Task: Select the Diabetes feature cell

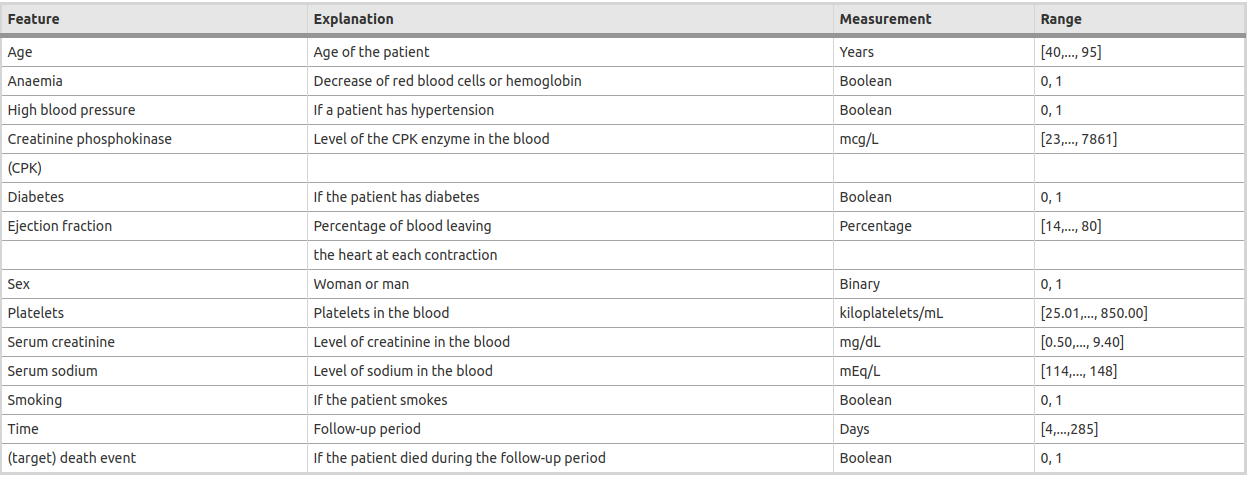Action: [x=35, y=197]
